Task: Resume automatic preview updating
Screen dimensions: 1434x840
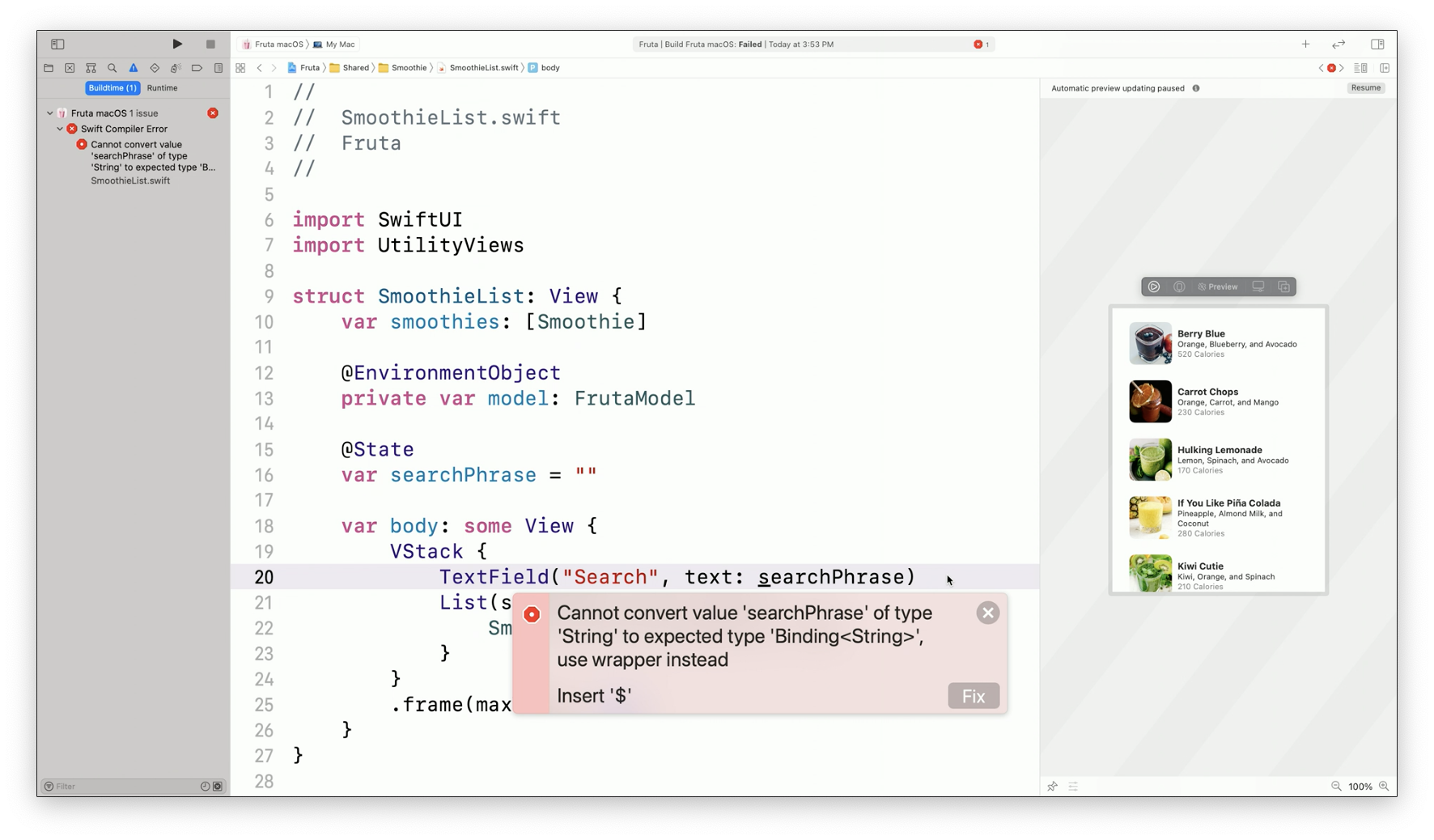Action: (x=1365, y=87)
